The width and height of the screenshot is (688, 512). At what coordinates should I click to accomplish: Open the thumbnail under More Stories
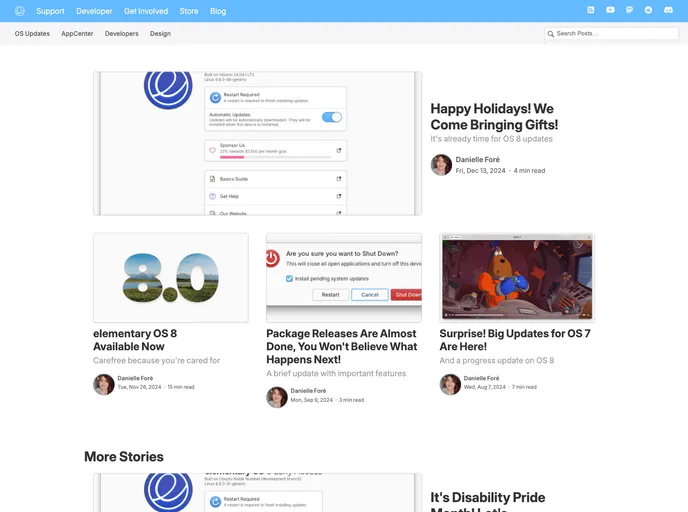(257, 492)
